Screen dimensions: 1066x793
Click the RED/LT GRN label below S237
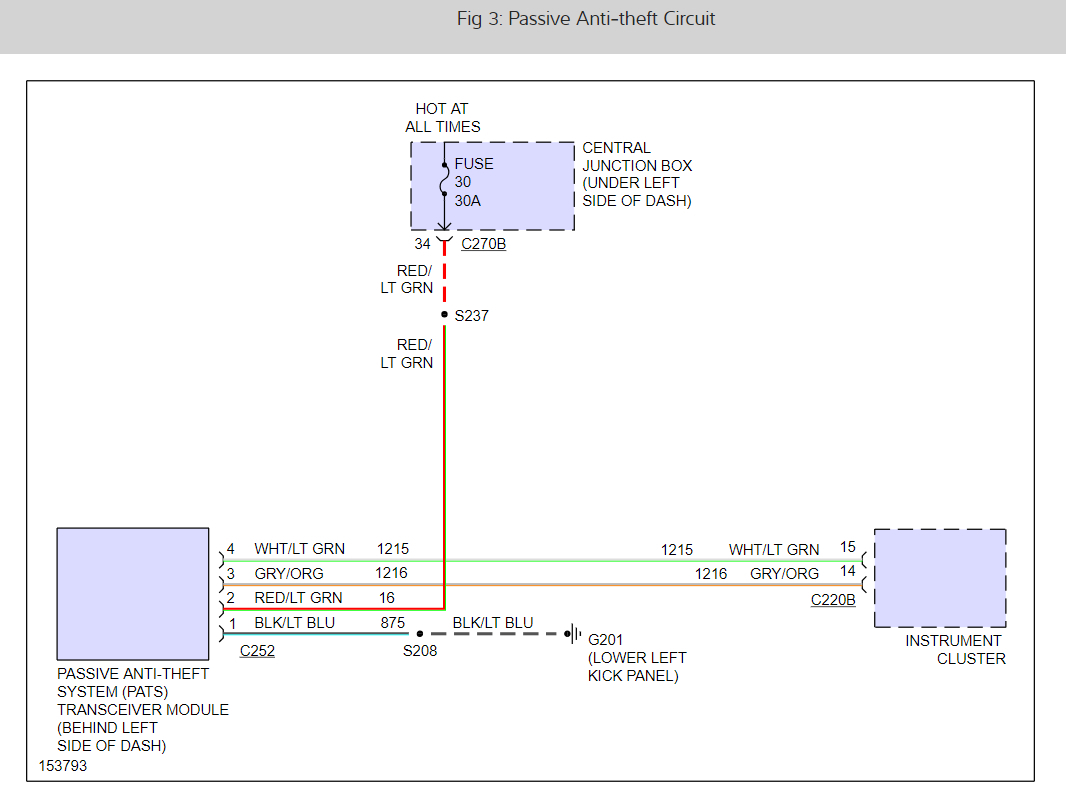click(407, 354)
